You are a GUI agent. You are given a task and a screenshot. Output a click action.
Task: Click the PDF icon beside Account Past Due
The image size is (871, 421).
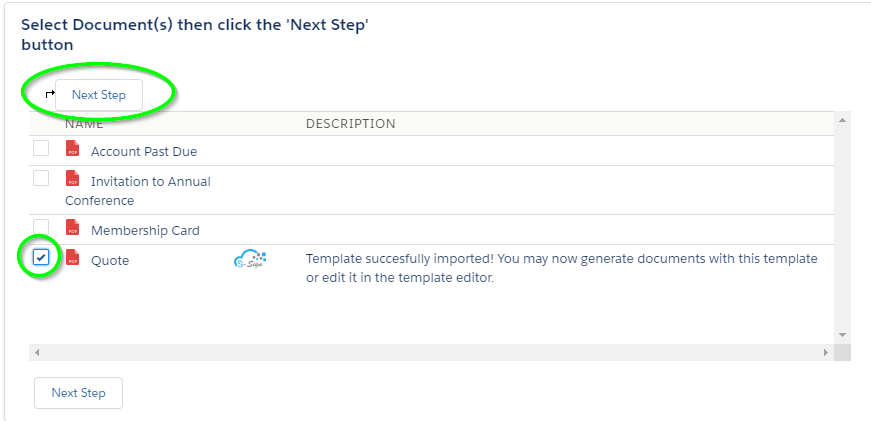72,148
